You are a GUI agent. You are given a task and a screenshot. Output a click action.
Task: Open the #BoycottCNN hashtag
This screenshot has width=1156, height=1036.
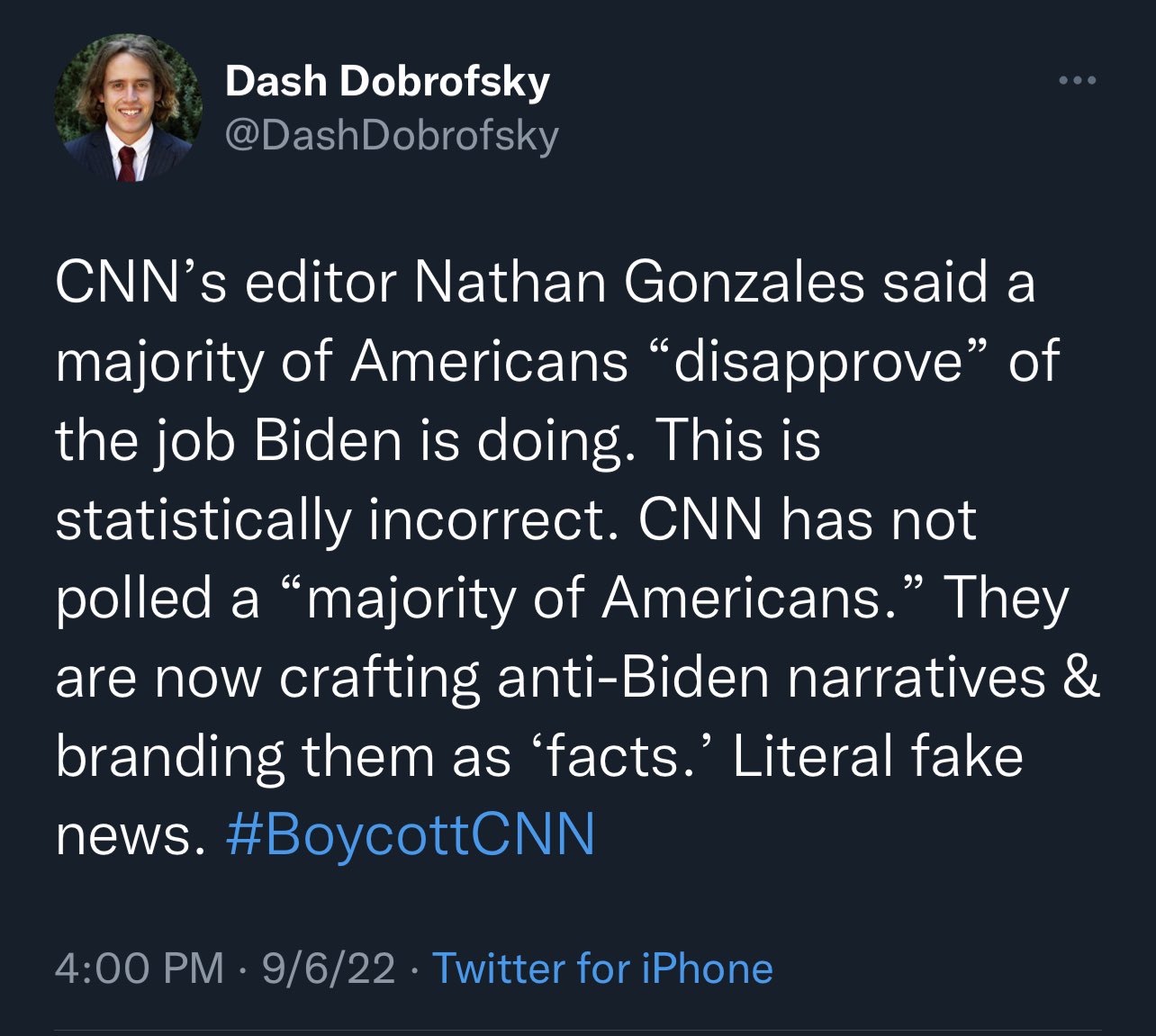pyautogui.click(x=410, y=834)
